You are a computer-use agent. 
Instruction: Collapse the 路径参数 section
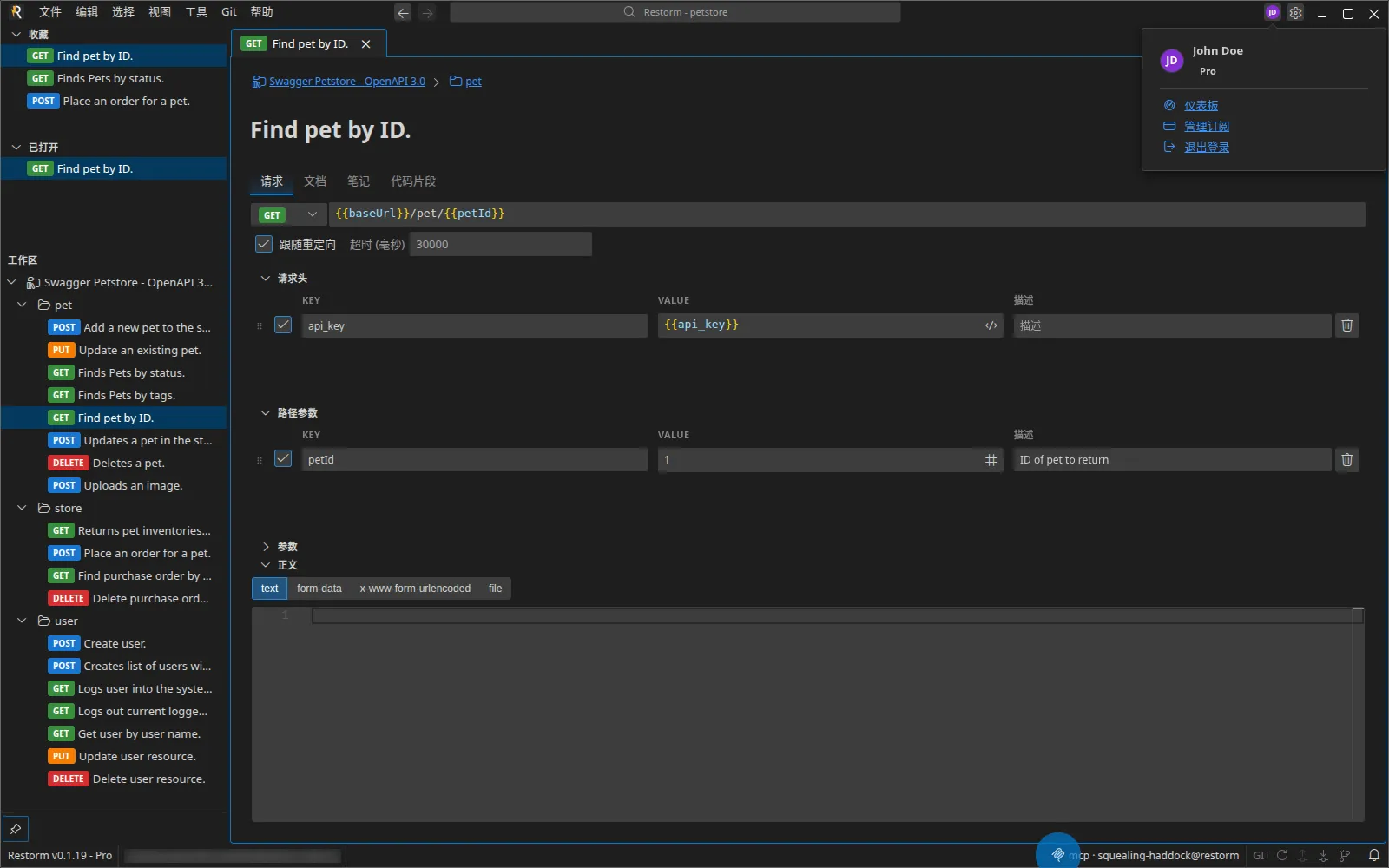click(266, 413)
